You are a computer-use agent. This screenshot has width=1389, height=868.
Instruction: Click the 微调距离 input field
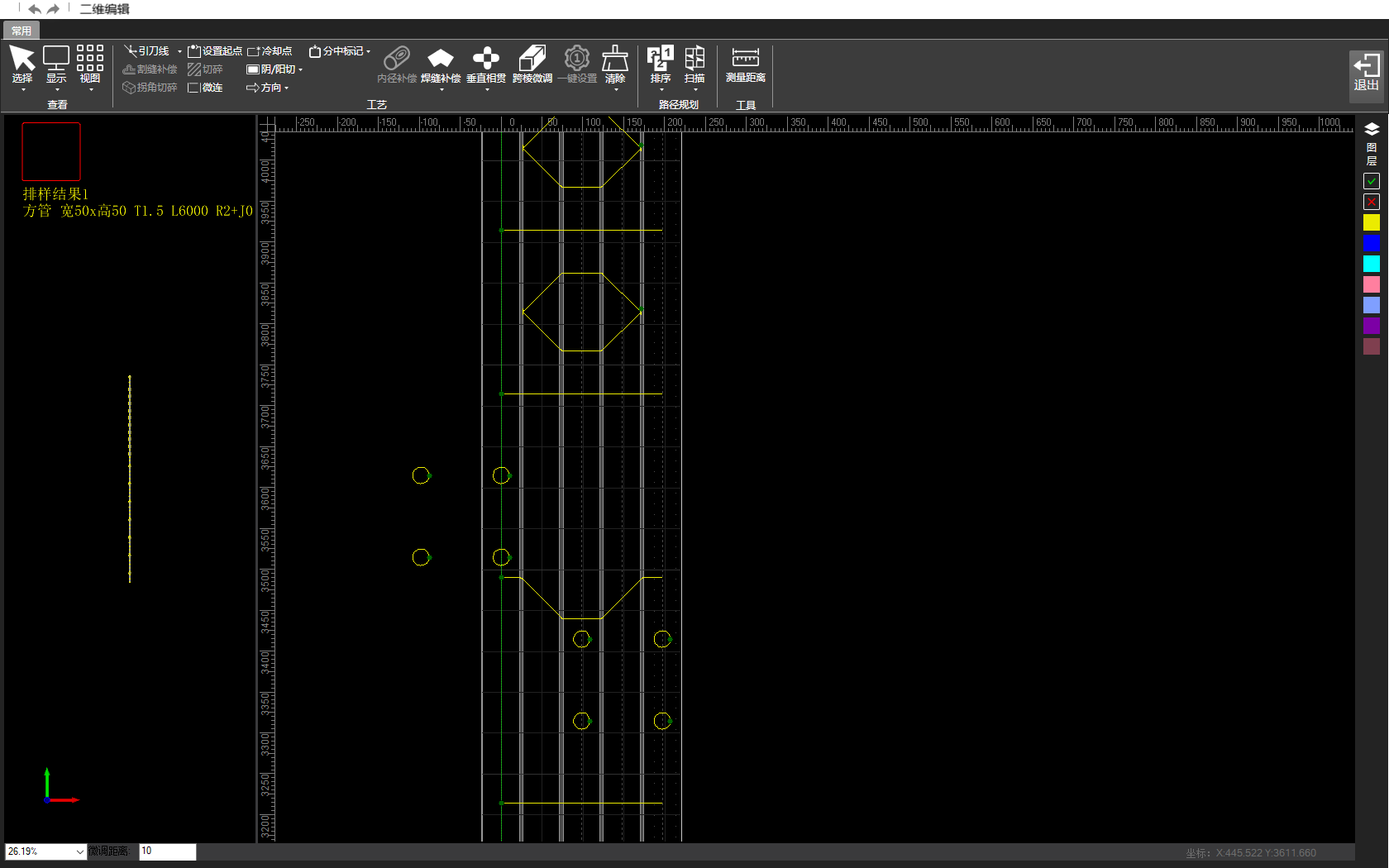[168, 851]
